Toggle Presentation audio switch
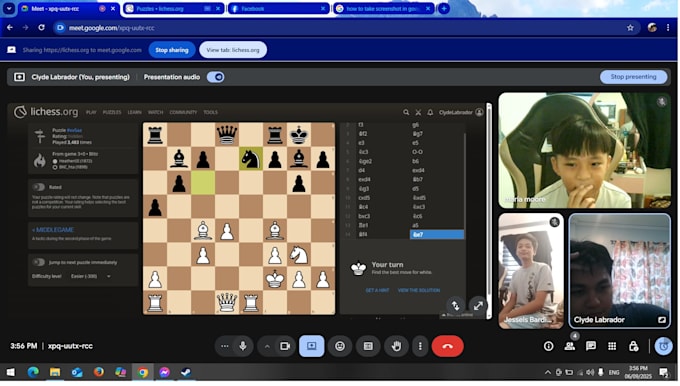 tap(216, 77)
